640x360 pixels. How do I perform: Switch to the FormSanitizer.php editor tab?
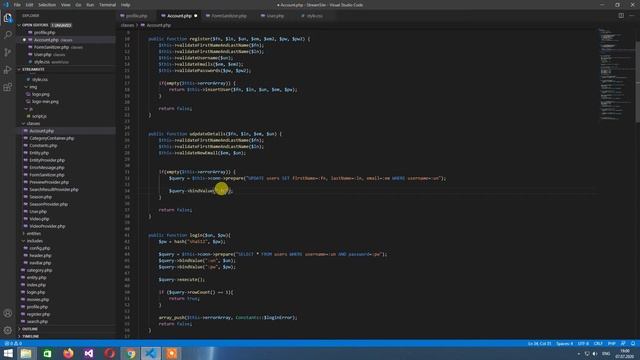pos(229,16)
